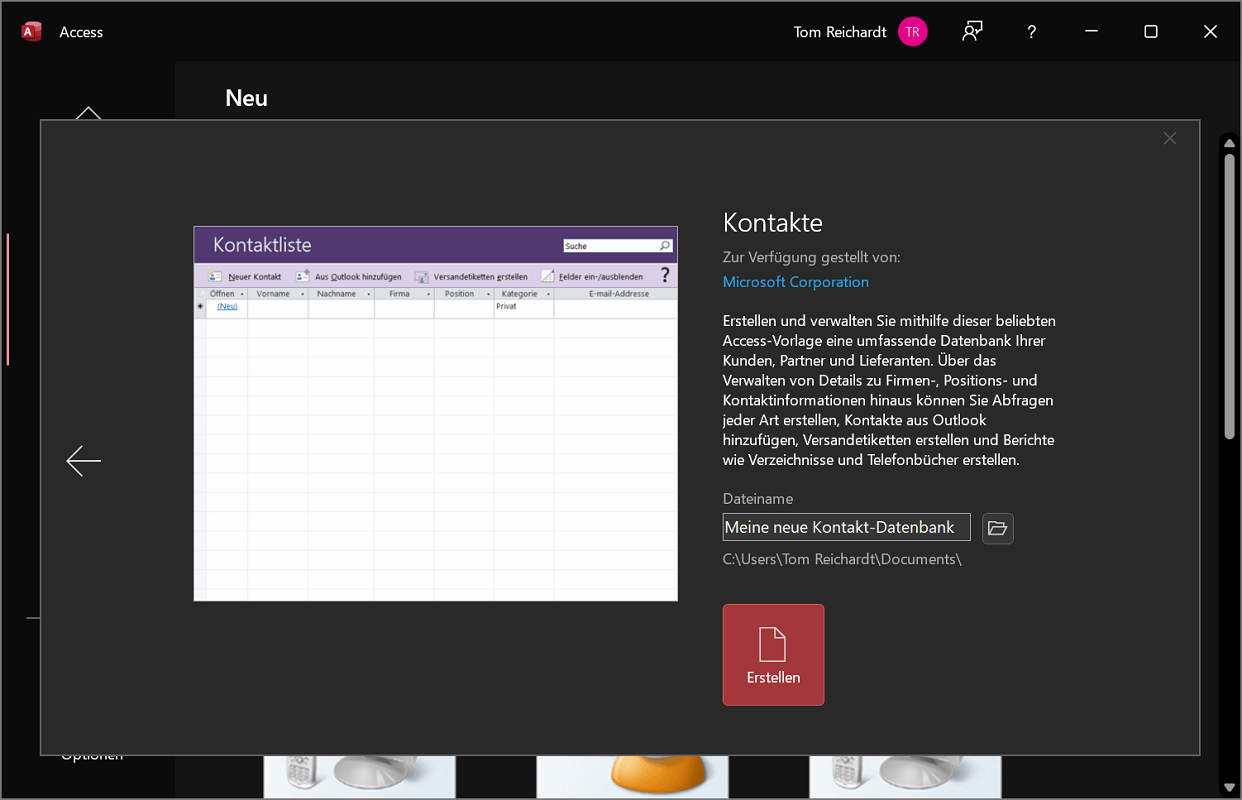Click the save path C:\Users\Tom Reichardt\Documents\

click(842, 559)
